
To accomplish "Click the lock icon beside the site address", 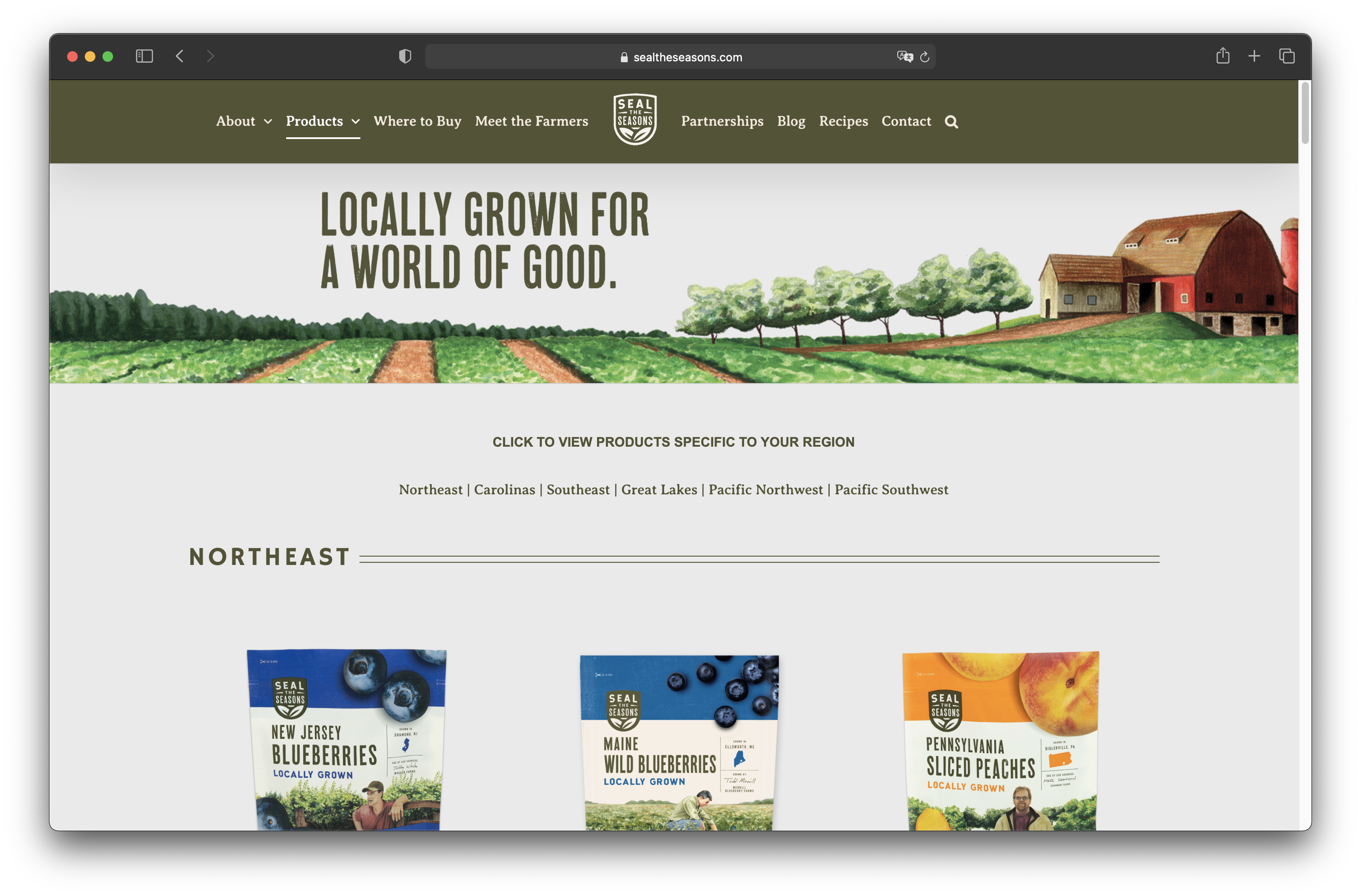I will (x=624, y=57).
